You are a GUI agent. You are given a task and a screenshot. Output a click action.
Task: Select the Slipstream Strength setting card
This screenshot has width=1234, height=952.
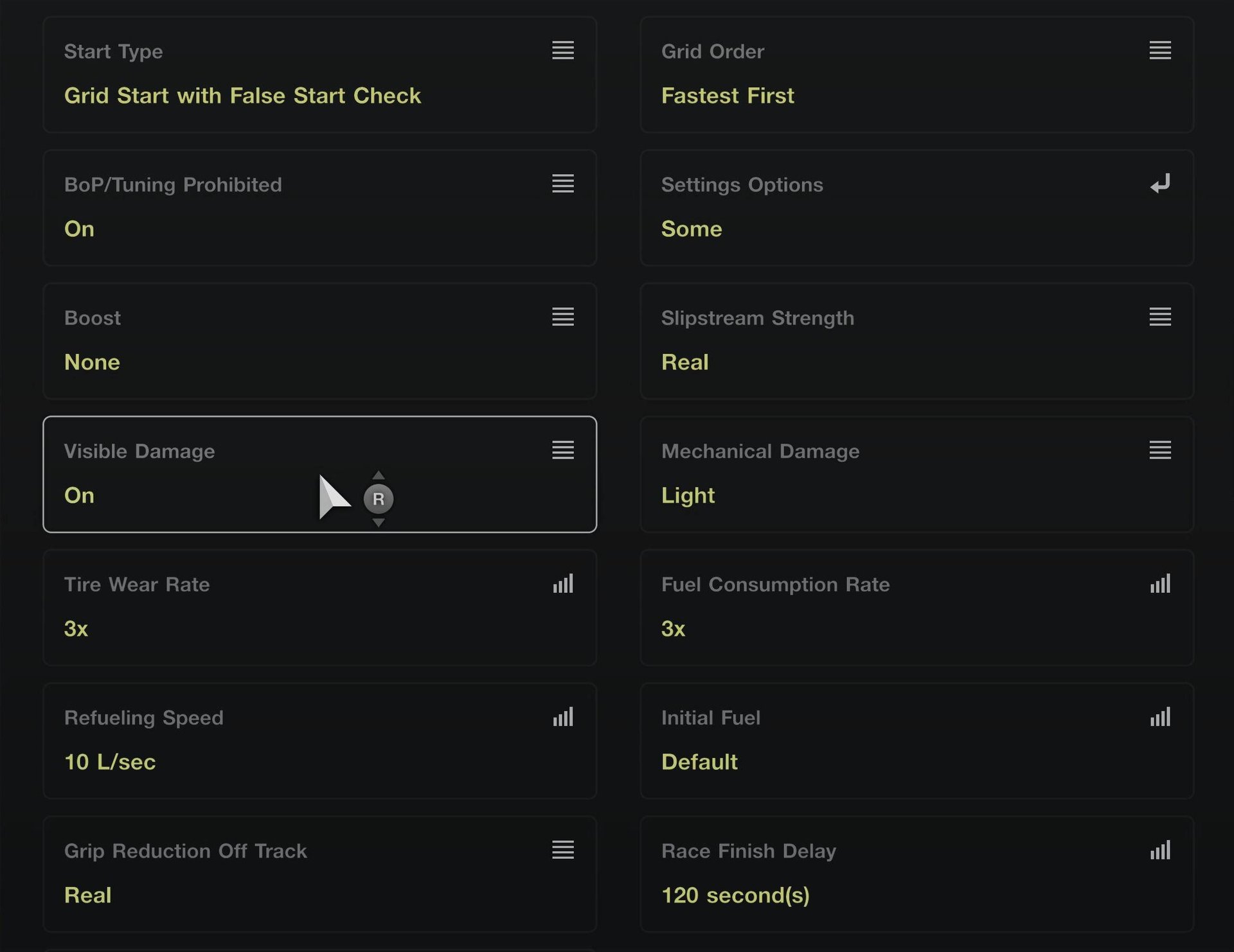pyautogui.click(x=917, y=341)
